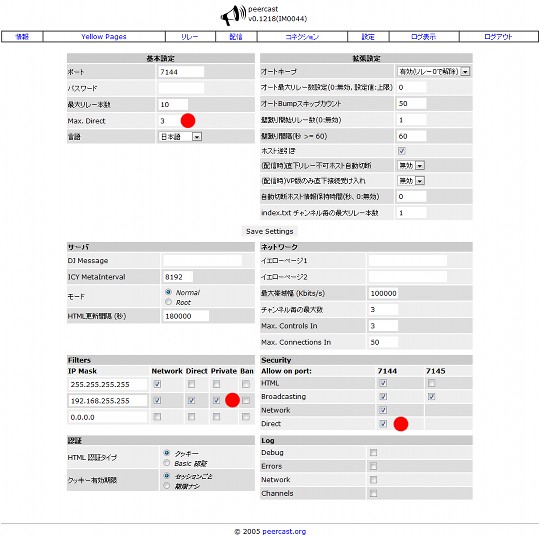Click the Bump skip count field showing 50
The height and width of the screenshot is (536, 540).
coord(412,103)
